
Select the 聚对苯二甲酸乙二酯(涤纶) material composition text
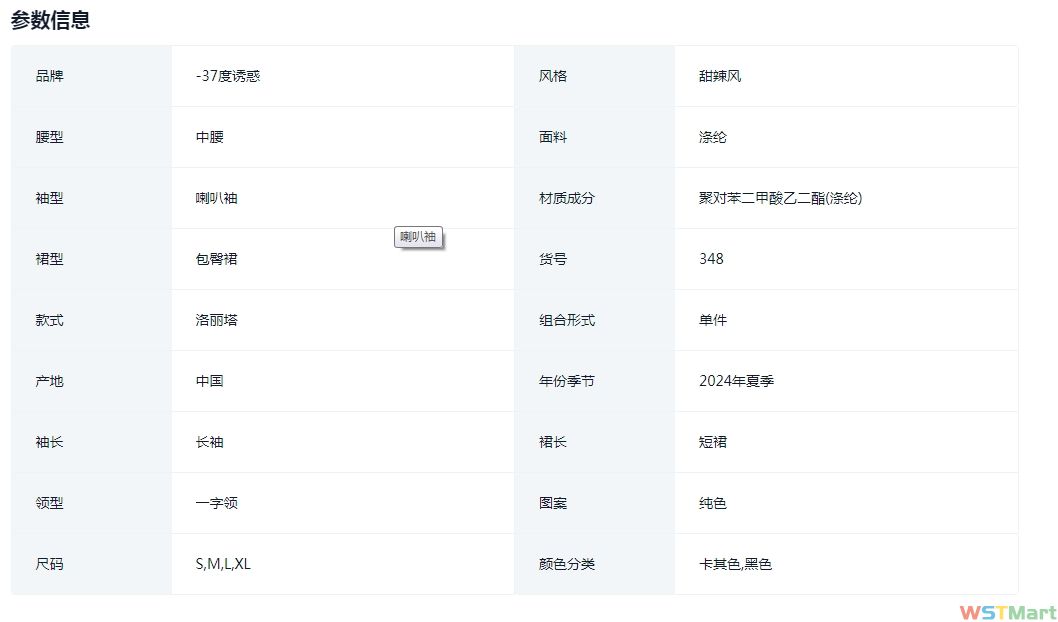[780, 198]
